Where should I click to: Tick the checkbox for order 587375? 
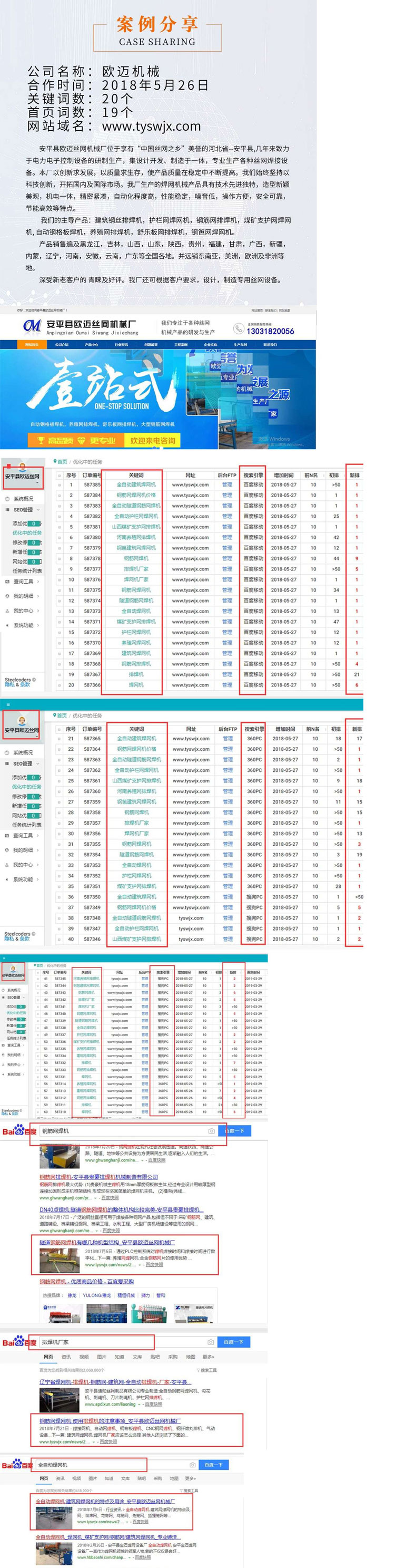click(59, 591)
